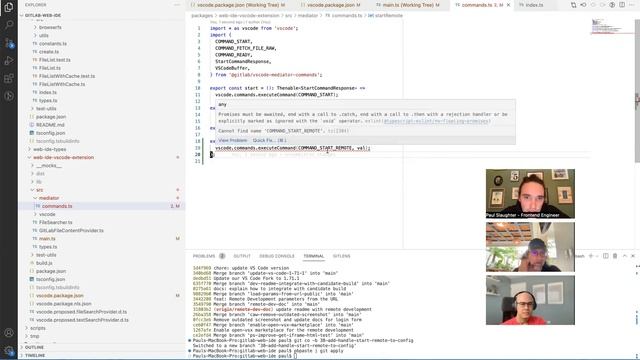640x360 pixels.
Task: Open vscode.package.nls.json in the file tree
Action: [64, 304]
